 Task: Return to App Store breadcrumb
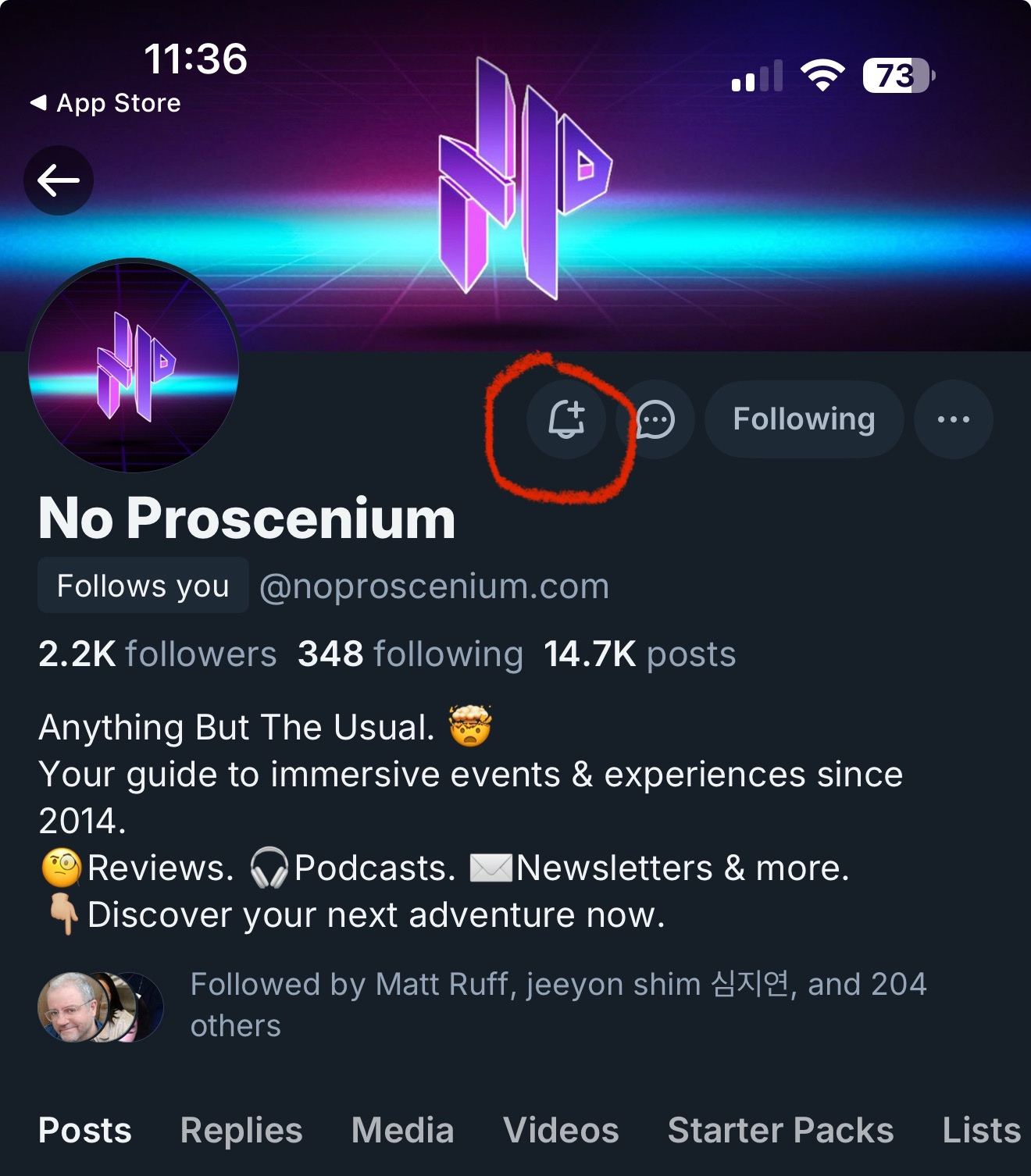[x=105, y=103]
